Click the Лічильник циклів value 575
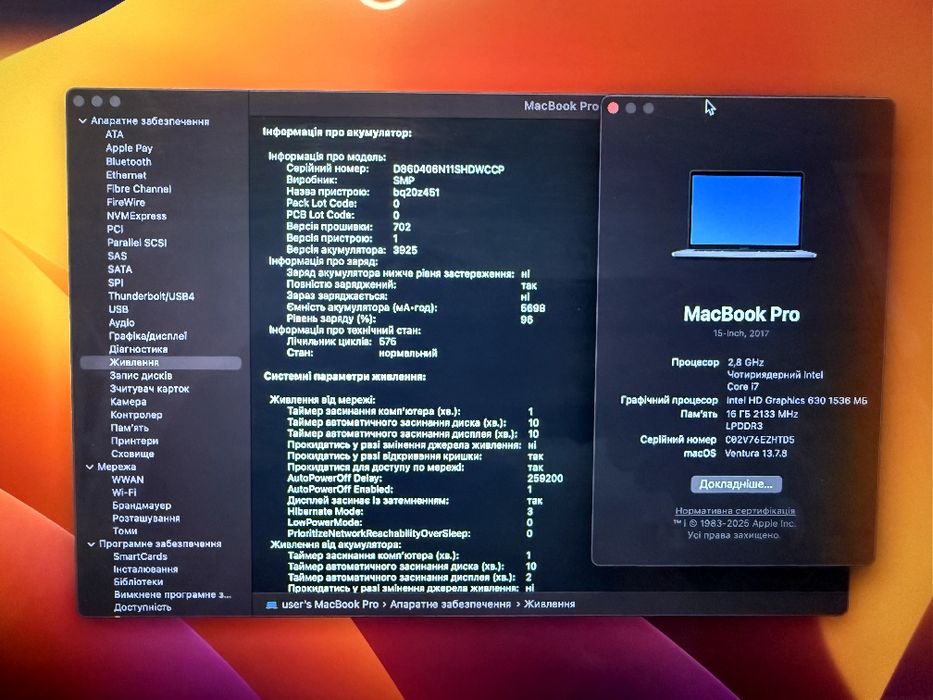 pos(387,342)
